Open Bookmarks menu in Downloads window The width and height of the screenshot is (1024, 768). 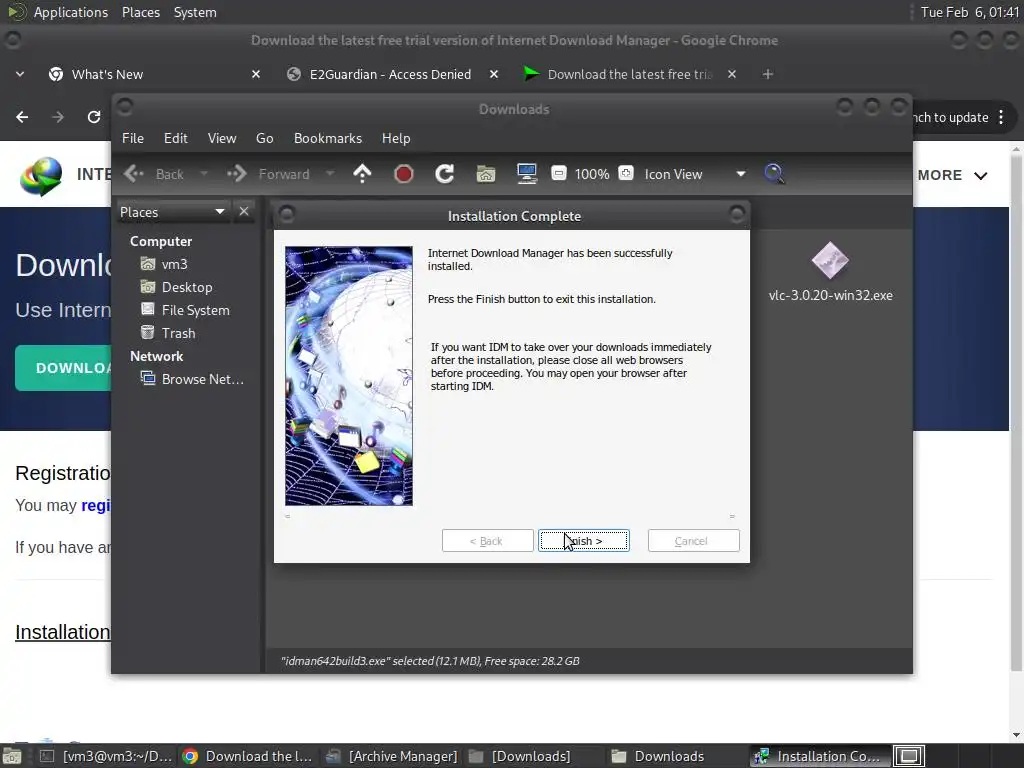pos(328,138)
